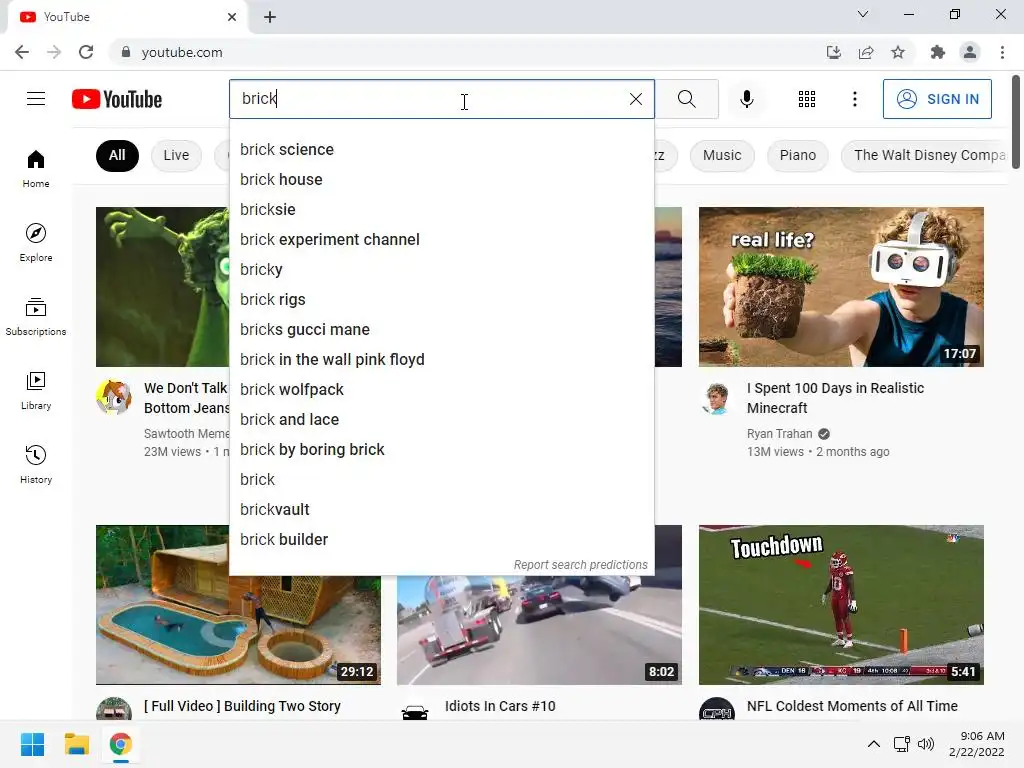Choose suggestion 'brick by boring brick'
Viewport: 1024px width, 768px height.
pyautogui.click(x=441, y=450)
